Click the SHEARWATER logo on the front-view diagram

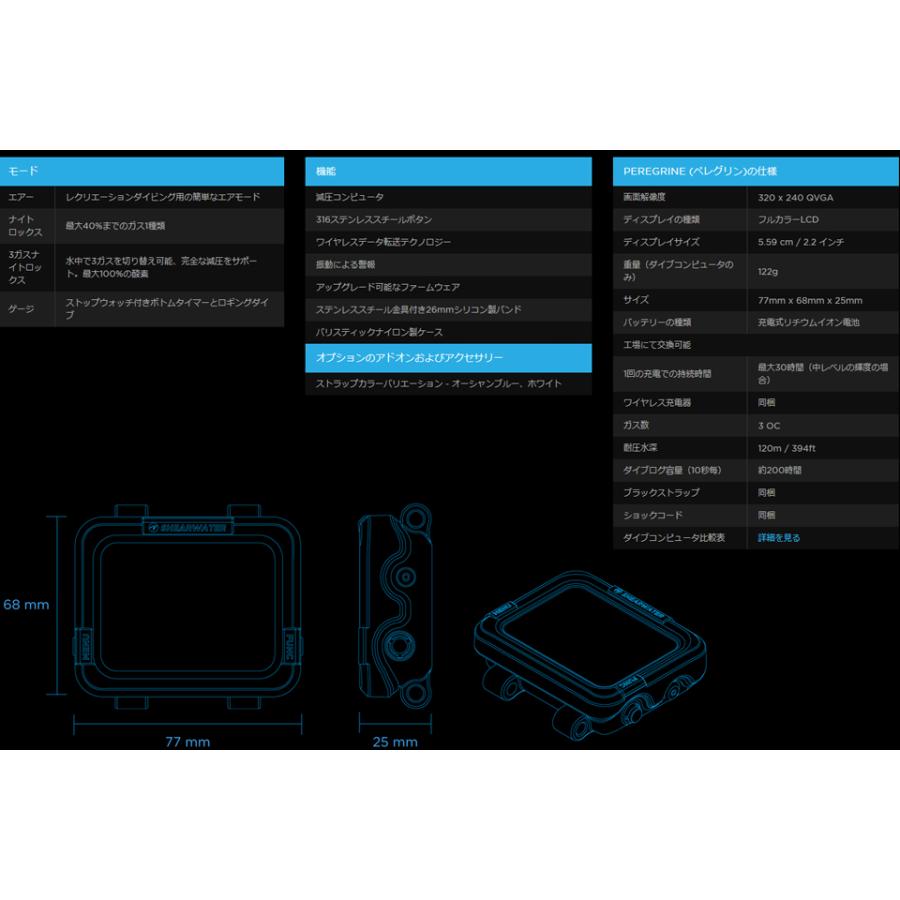(188, 527)
